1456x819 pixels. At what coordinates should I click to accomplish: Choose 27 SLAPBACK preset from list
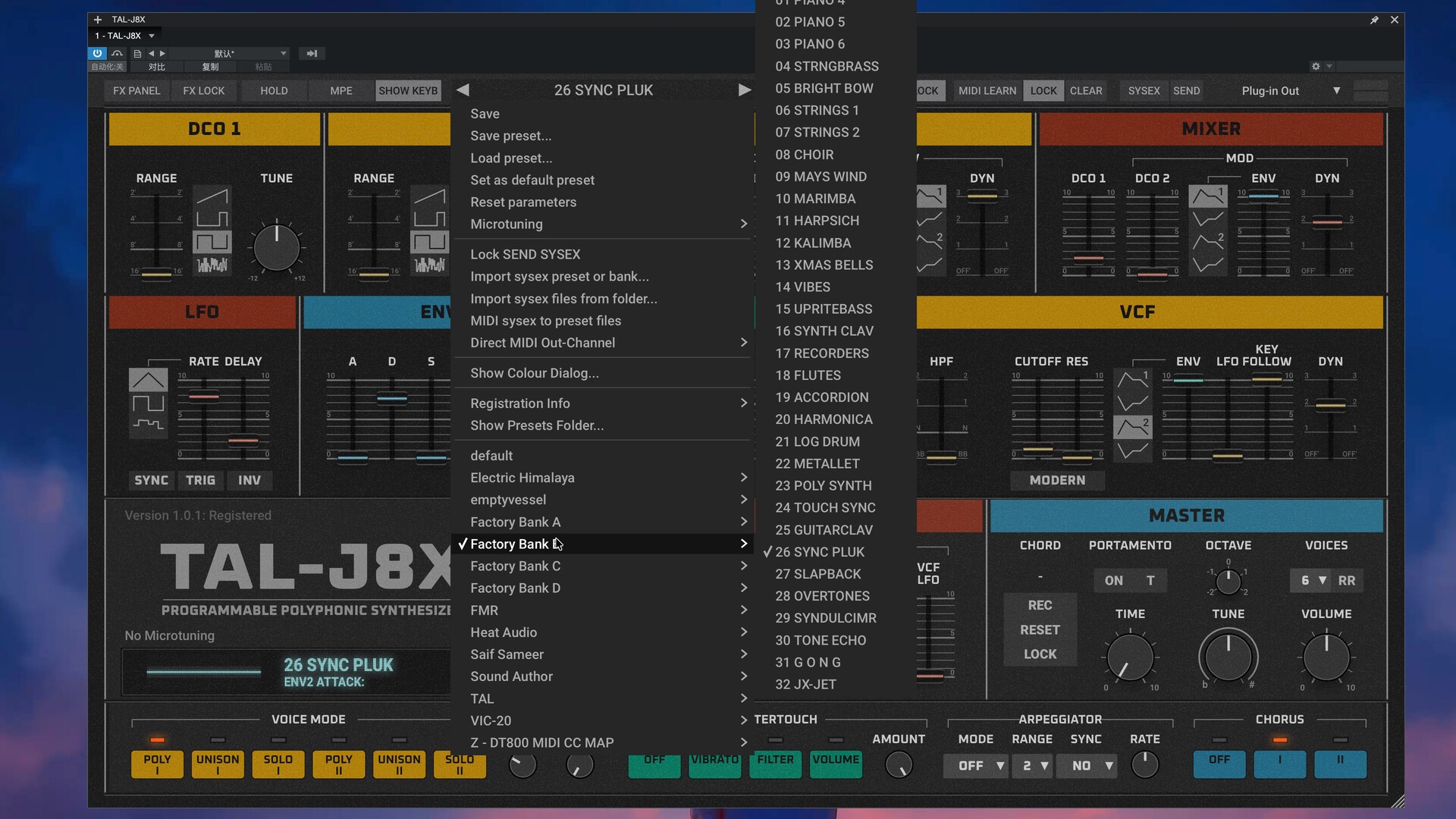tap(817, 574)
